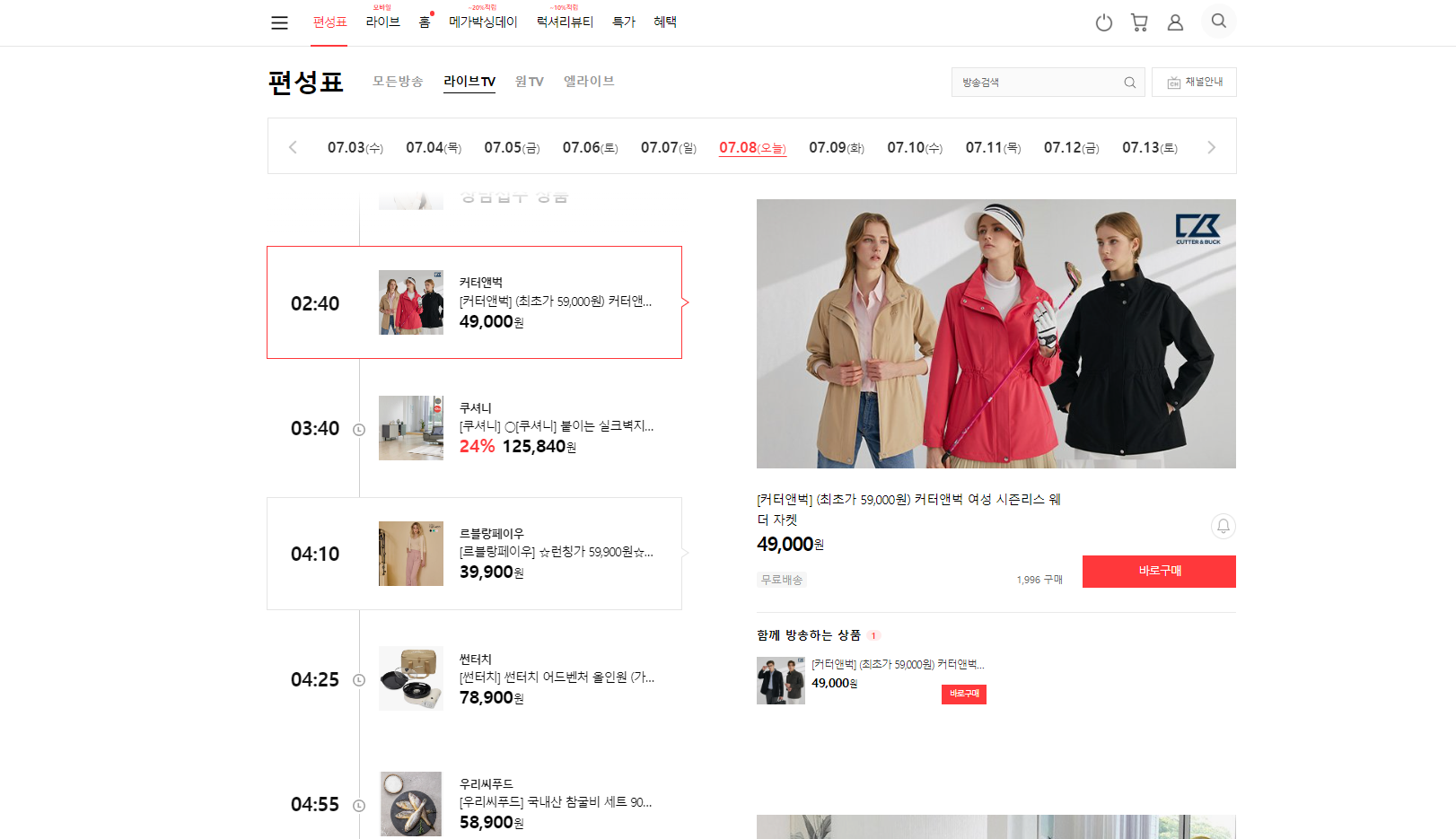
Task: Select date 07.10 (수)
Action: click(915, 147)
